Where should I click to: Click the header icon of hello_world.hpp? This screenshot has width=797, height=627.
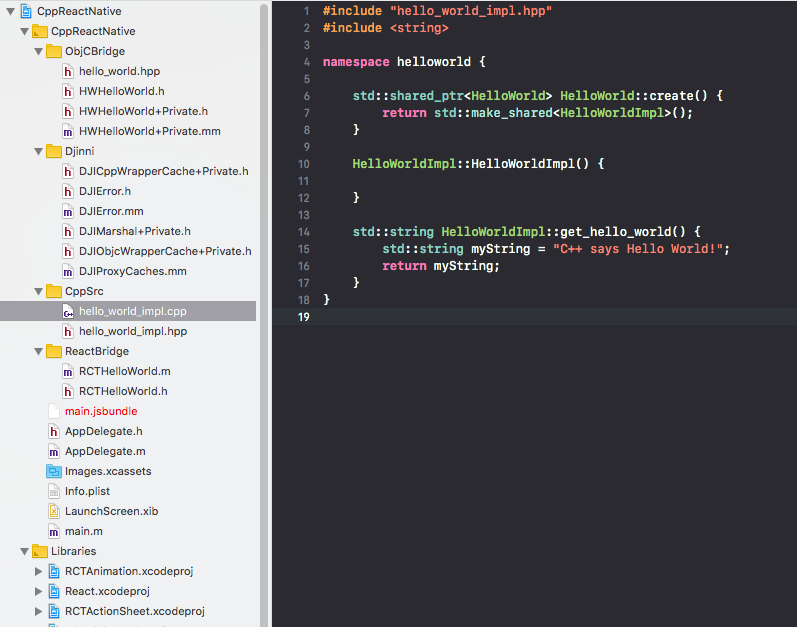click(68, 72)
